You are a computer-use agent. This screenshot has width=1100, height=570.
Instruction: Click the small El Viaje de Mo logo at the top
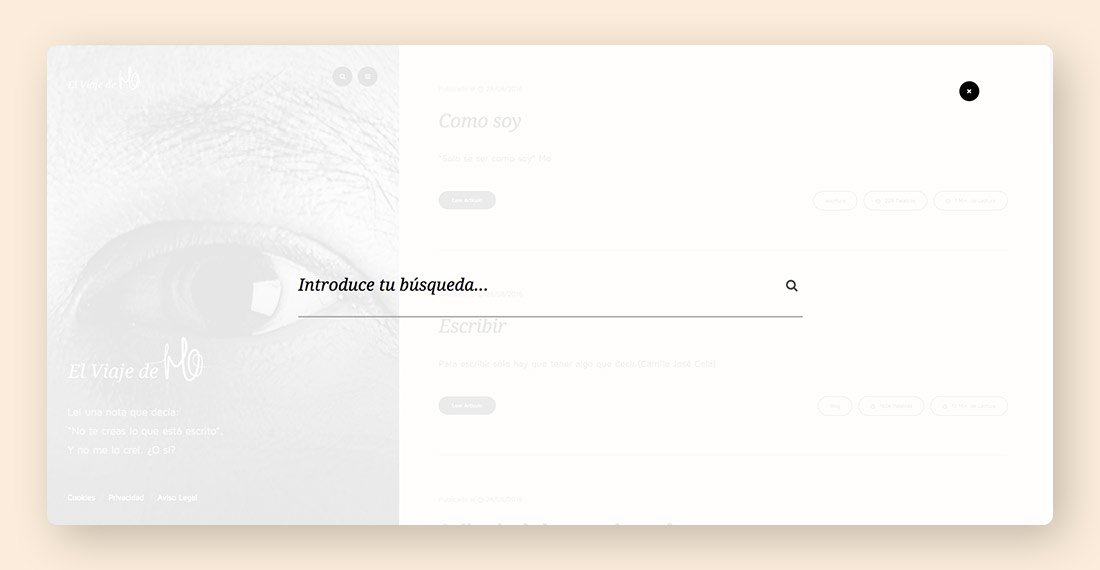[x=105, y=79]
